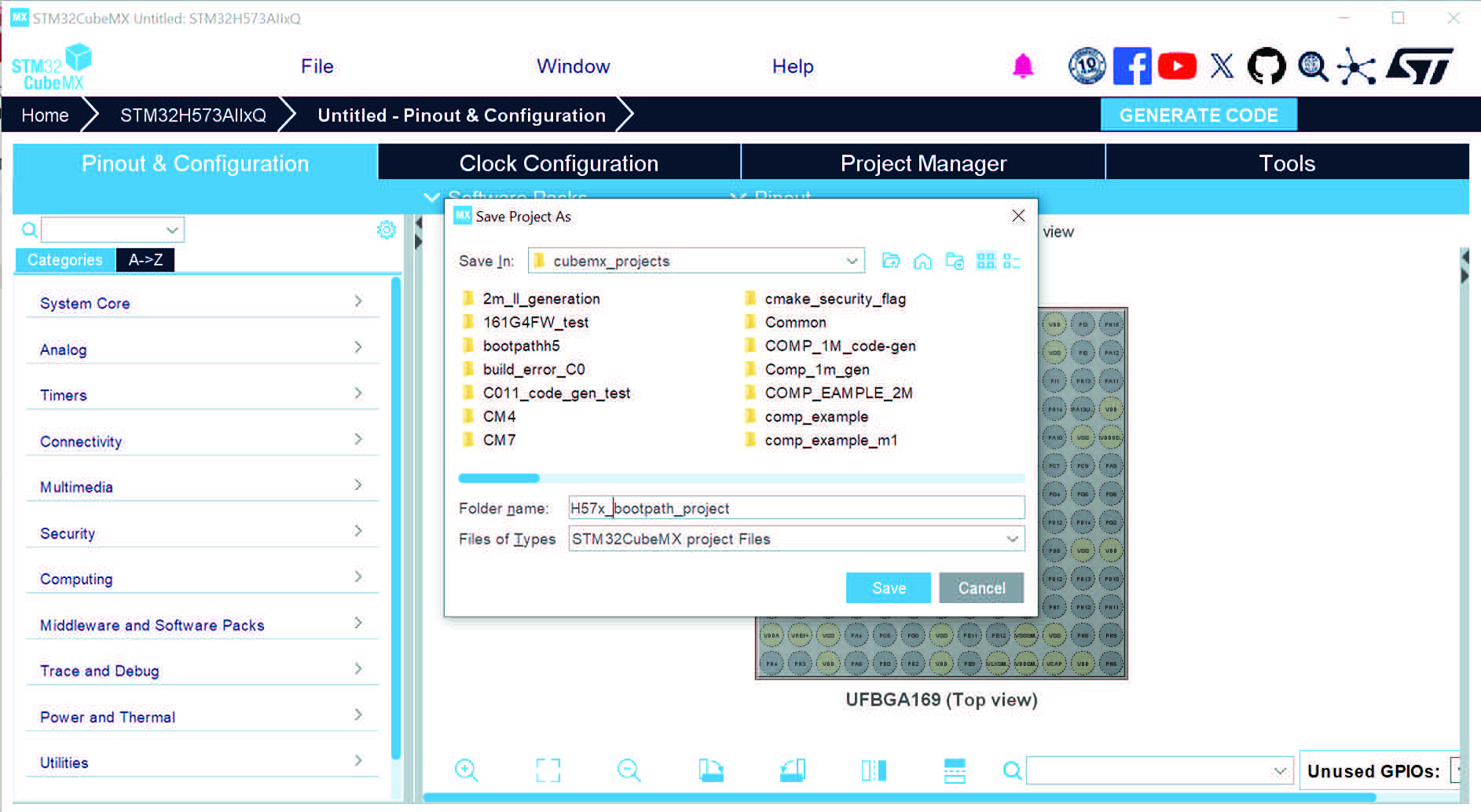This screenshot has width=1481, height=812.
Task: Expand the Security category
Action: click(202, 533)
